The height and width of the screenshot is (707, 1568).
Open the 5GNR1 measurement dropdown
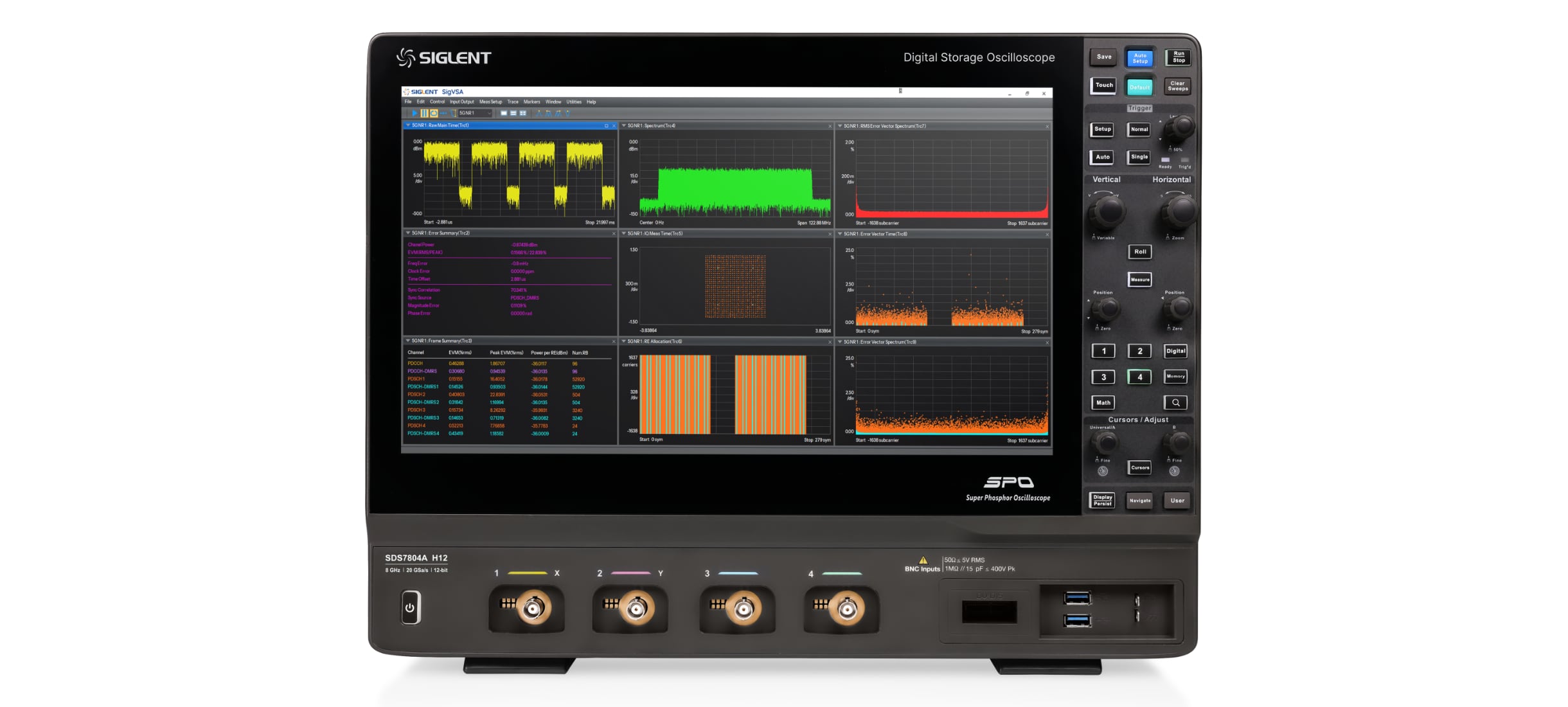475,113
